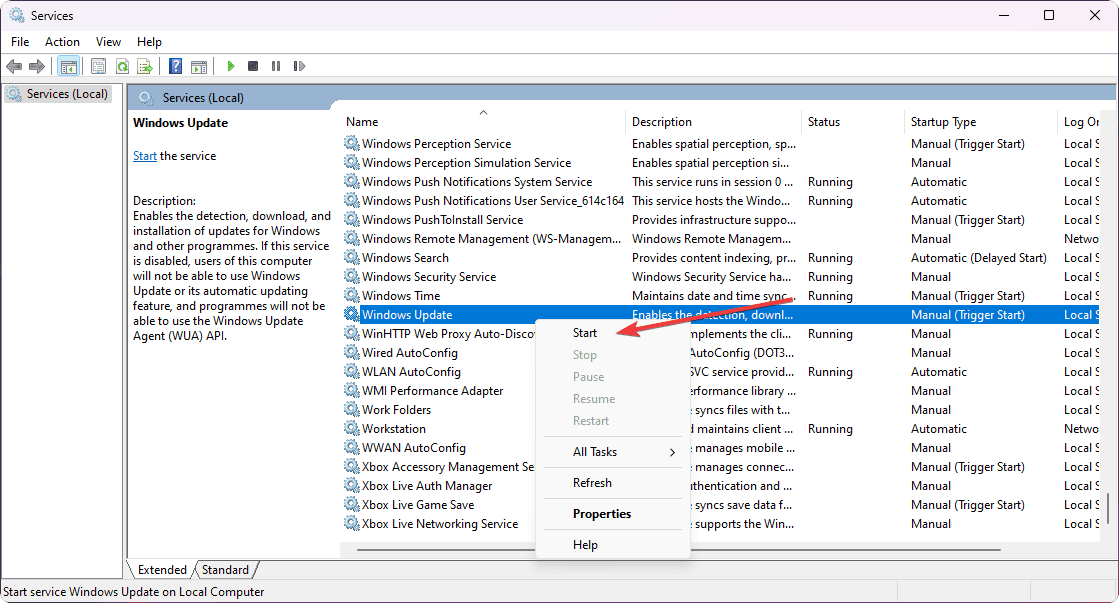Click the Startup Type column header

coord(942,121)
